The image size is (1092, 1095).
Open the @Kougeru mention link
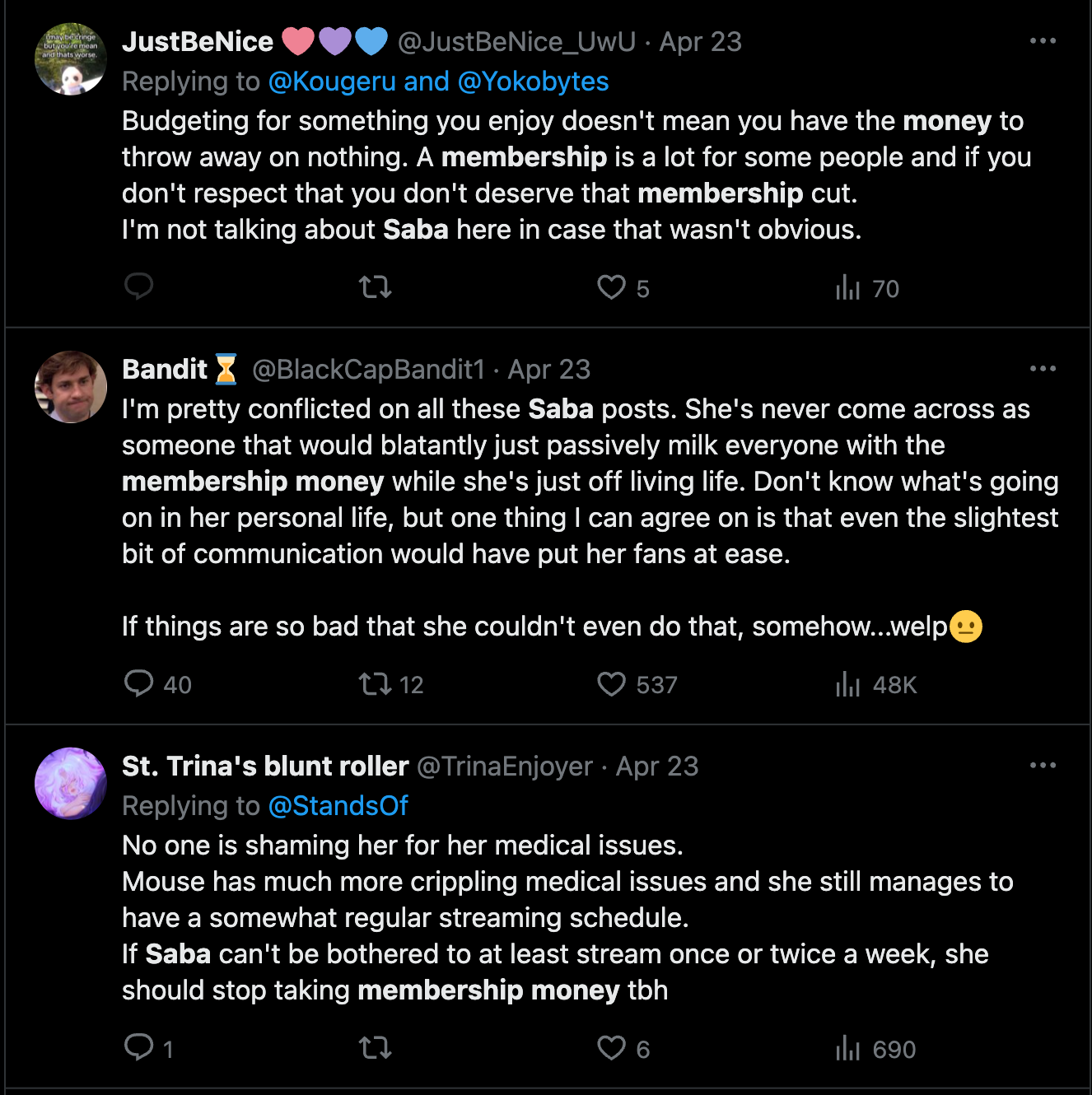pyautogui.click(x=332, y=82)
